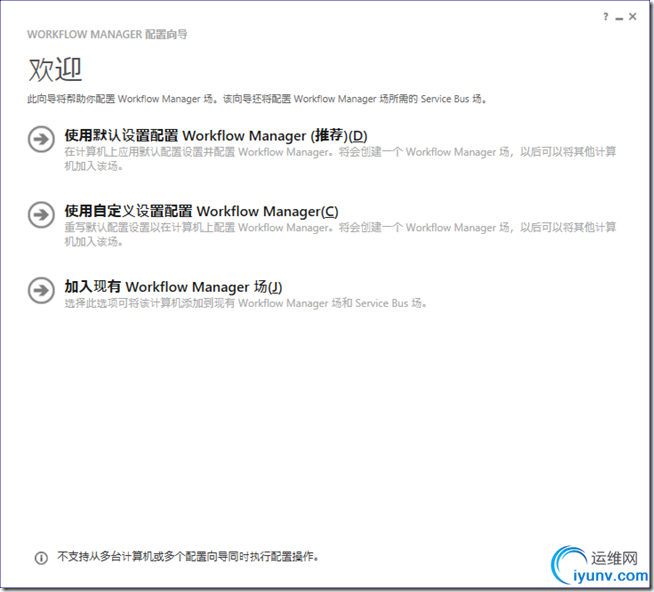
Task: Click description text under custom settings option
Action: 340,234
